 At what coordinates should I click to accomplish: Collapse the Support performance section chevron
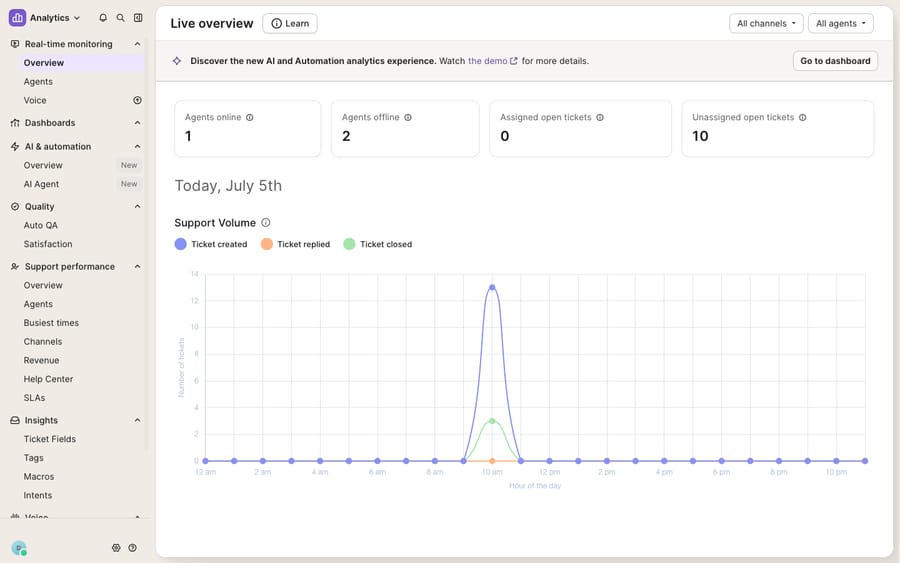tap(137, 266)
